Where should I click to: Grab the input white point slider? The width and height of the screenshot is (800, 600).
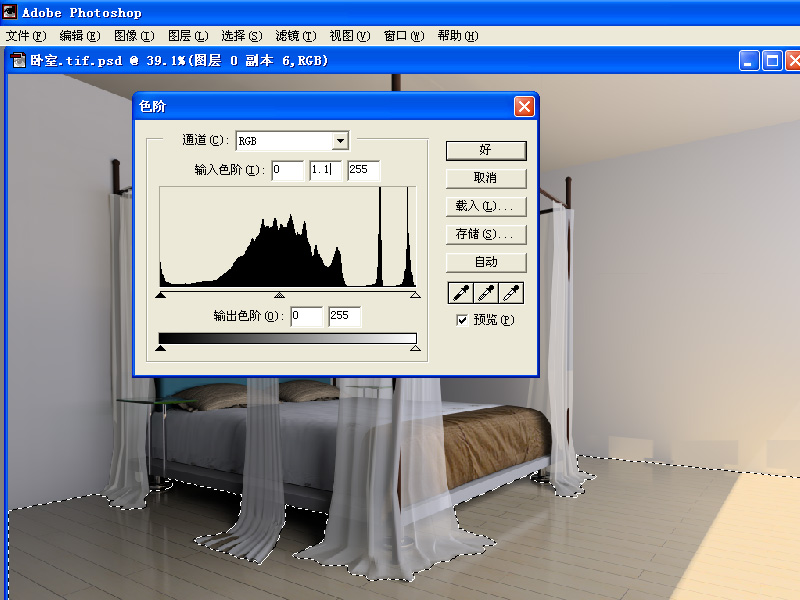tap(415, 295)
